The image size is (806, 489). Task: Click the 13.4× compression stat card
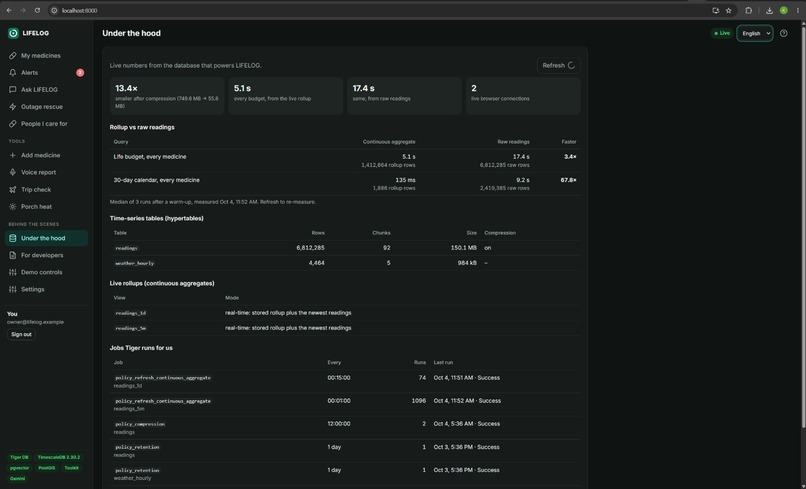click(167, 96)
